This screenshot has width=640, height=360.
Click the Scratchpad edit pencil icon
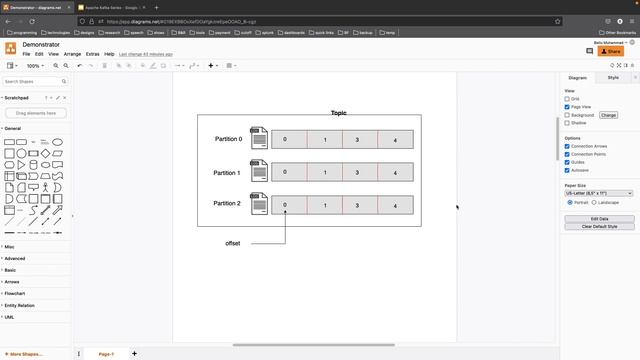[58, 98]
